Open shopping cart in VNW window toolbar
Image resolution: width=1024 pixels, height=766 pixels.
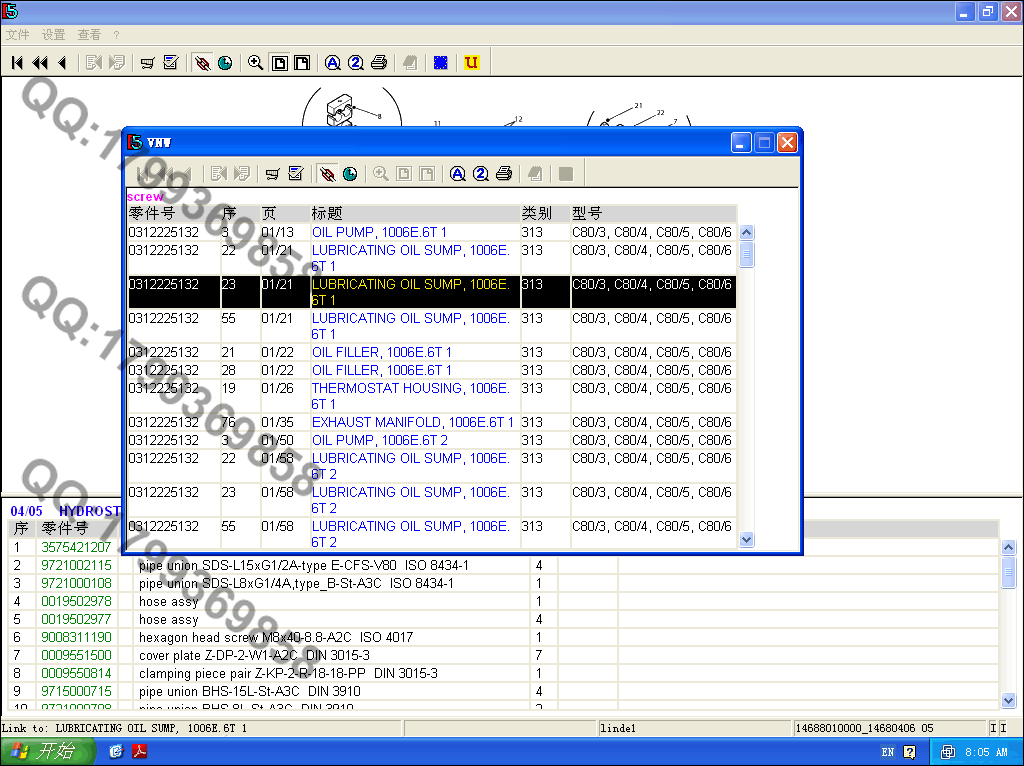tap(272, 174)
